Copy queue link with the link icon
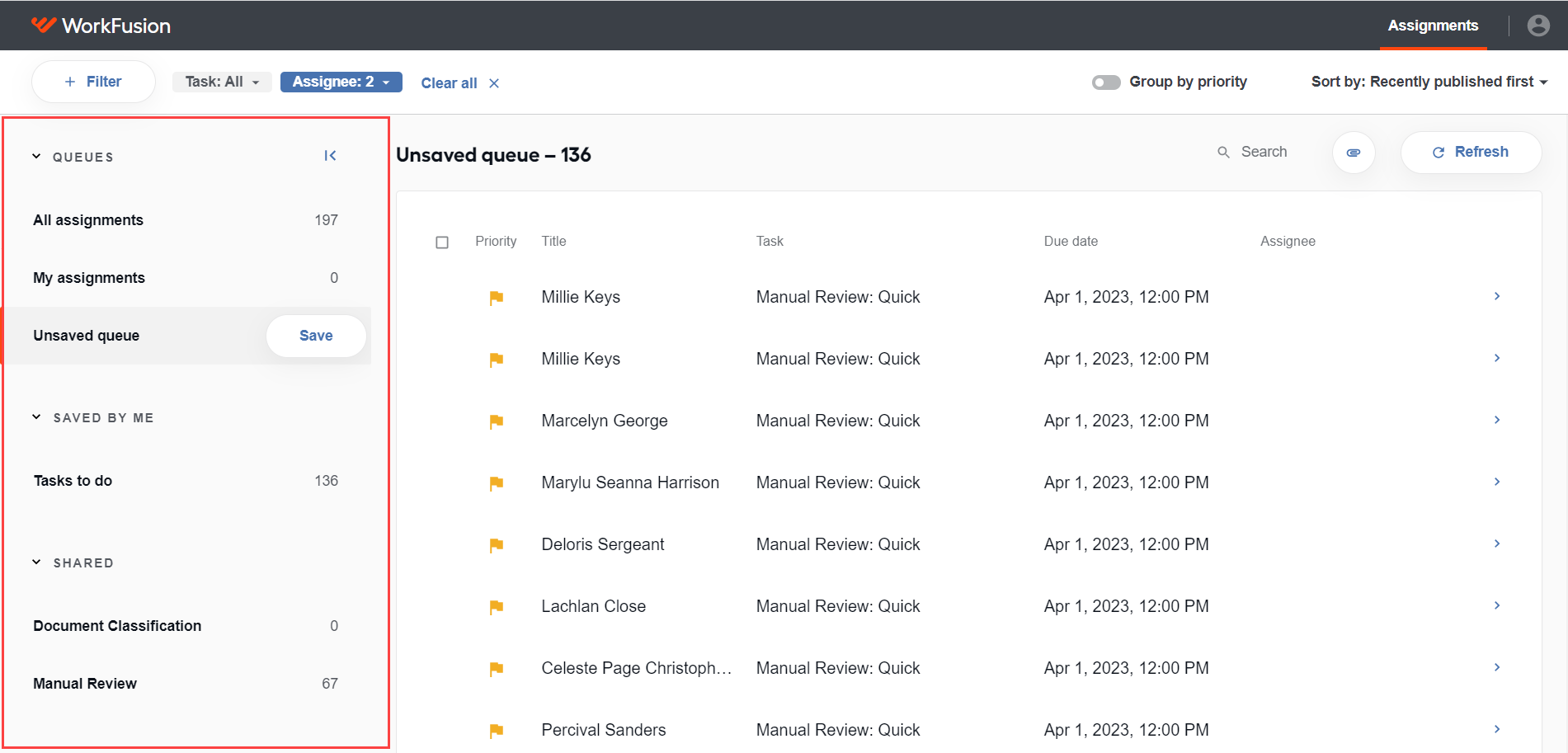Image resolution: width=1568 pixels, height=753 pixels. point(1354,153)
